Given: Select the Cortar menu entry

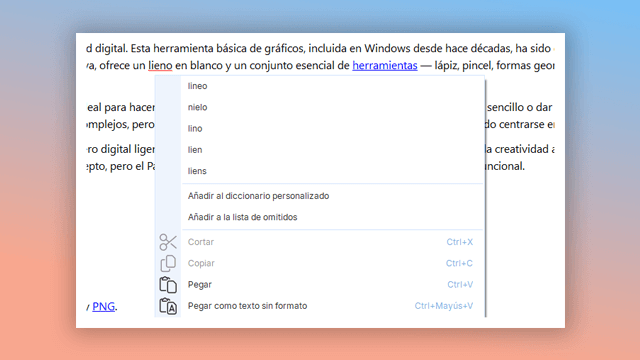Looking at the screenshot, I should coord(332,242).
